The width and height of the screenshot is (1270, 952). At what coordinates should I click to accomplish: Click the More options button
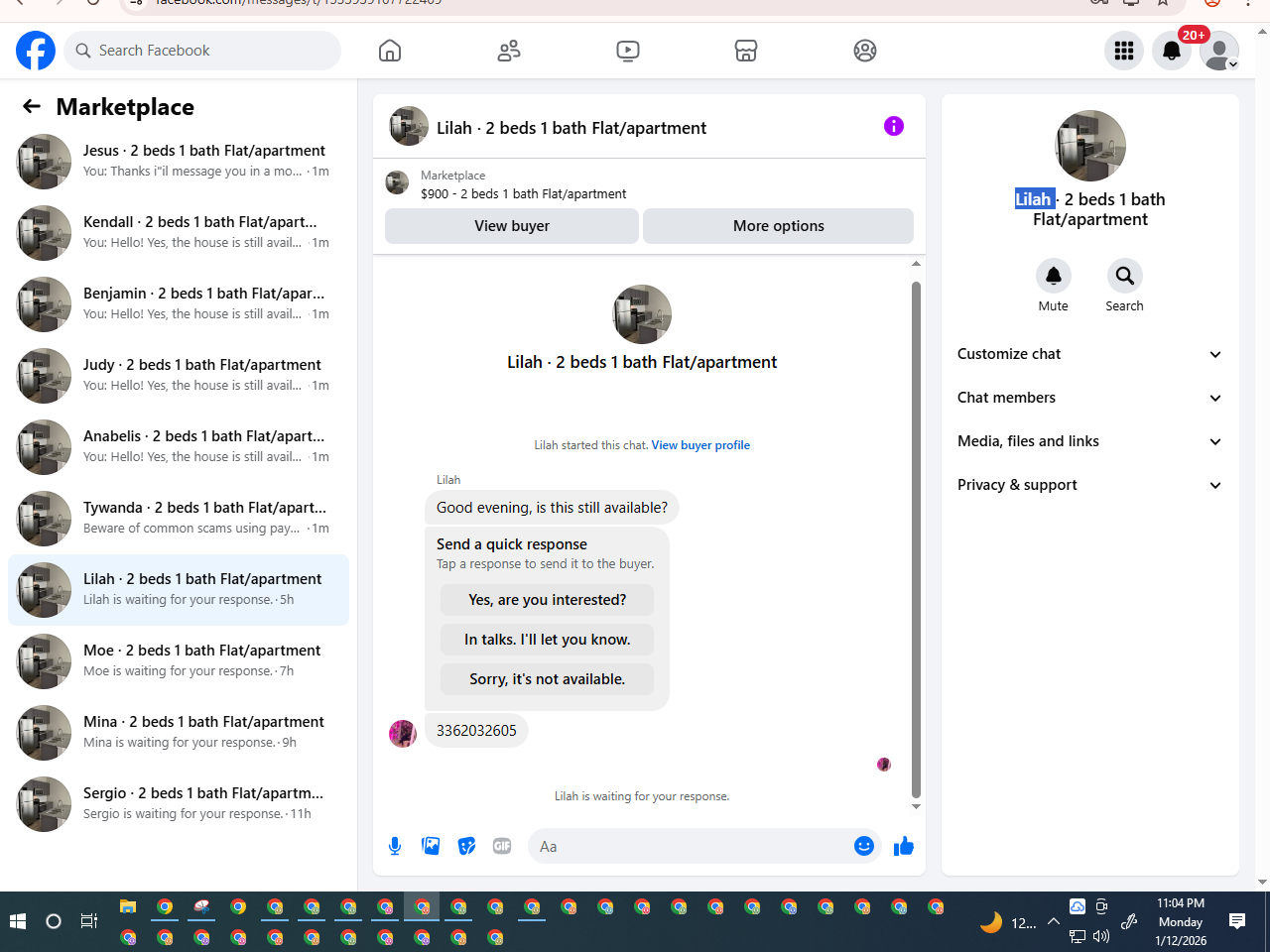tap(779, 226)
